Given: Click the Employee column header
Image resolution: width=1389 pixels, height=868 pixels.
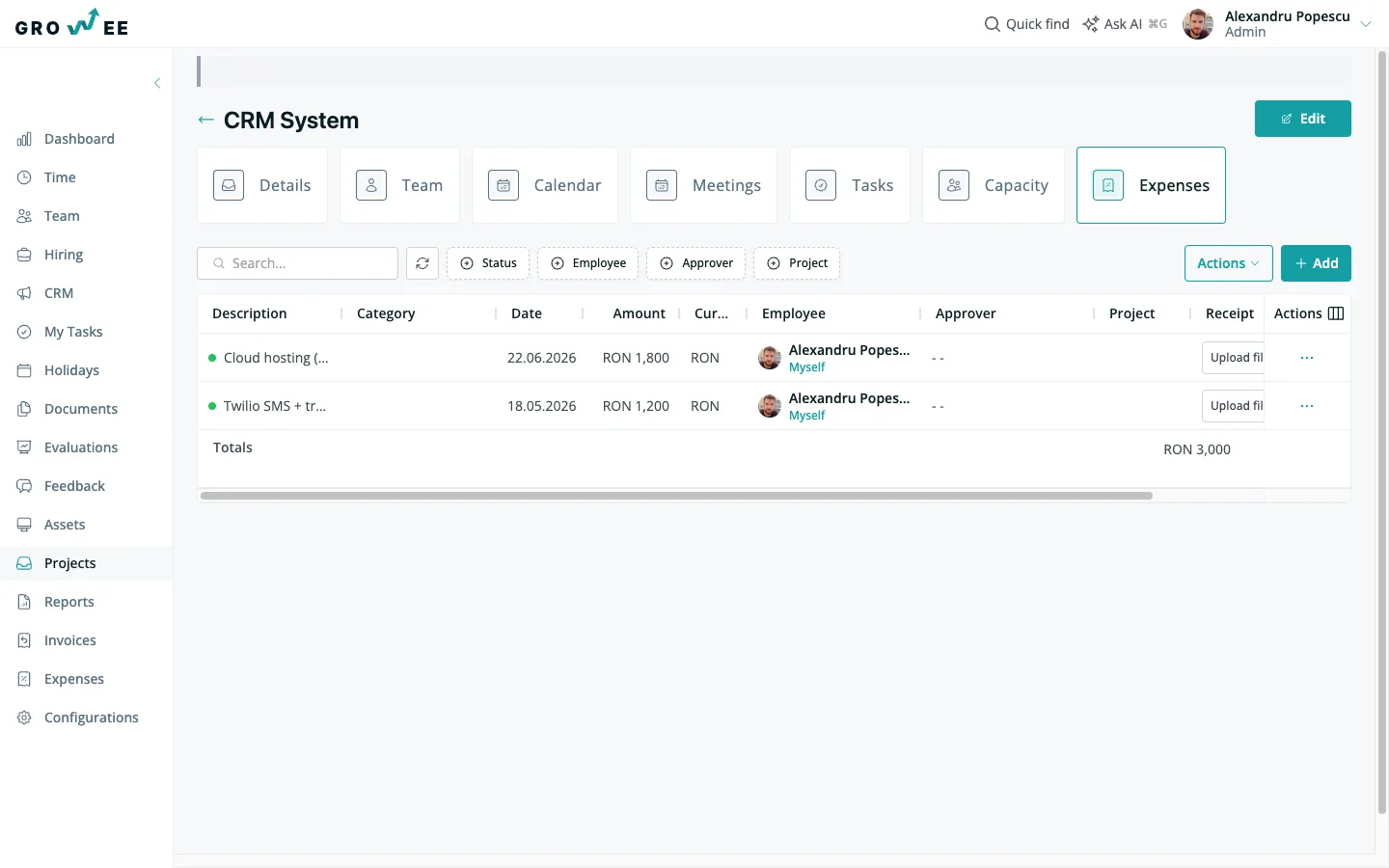Looking at the screenshot, I should [x=794, y=313].
